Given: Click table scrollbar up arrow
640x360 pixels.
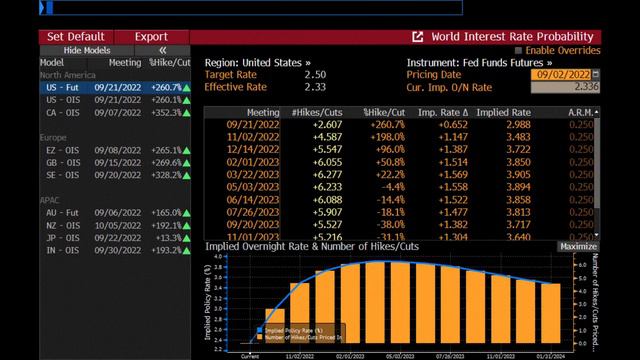Looking at the screenshot, I should tap(597, 112).
